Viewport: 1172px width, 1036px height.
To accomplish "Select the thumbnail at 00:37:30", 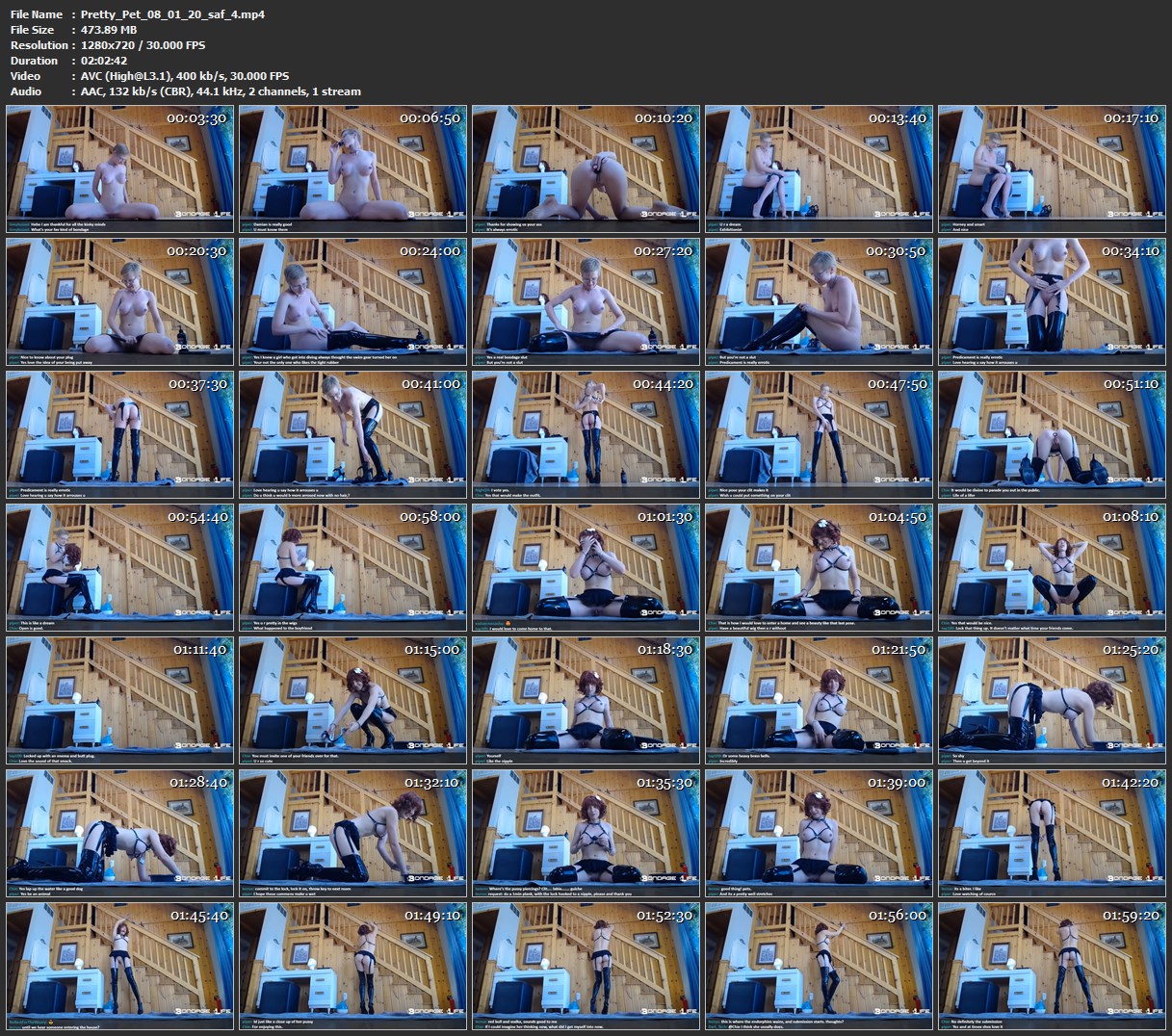I will pos(119,434).
